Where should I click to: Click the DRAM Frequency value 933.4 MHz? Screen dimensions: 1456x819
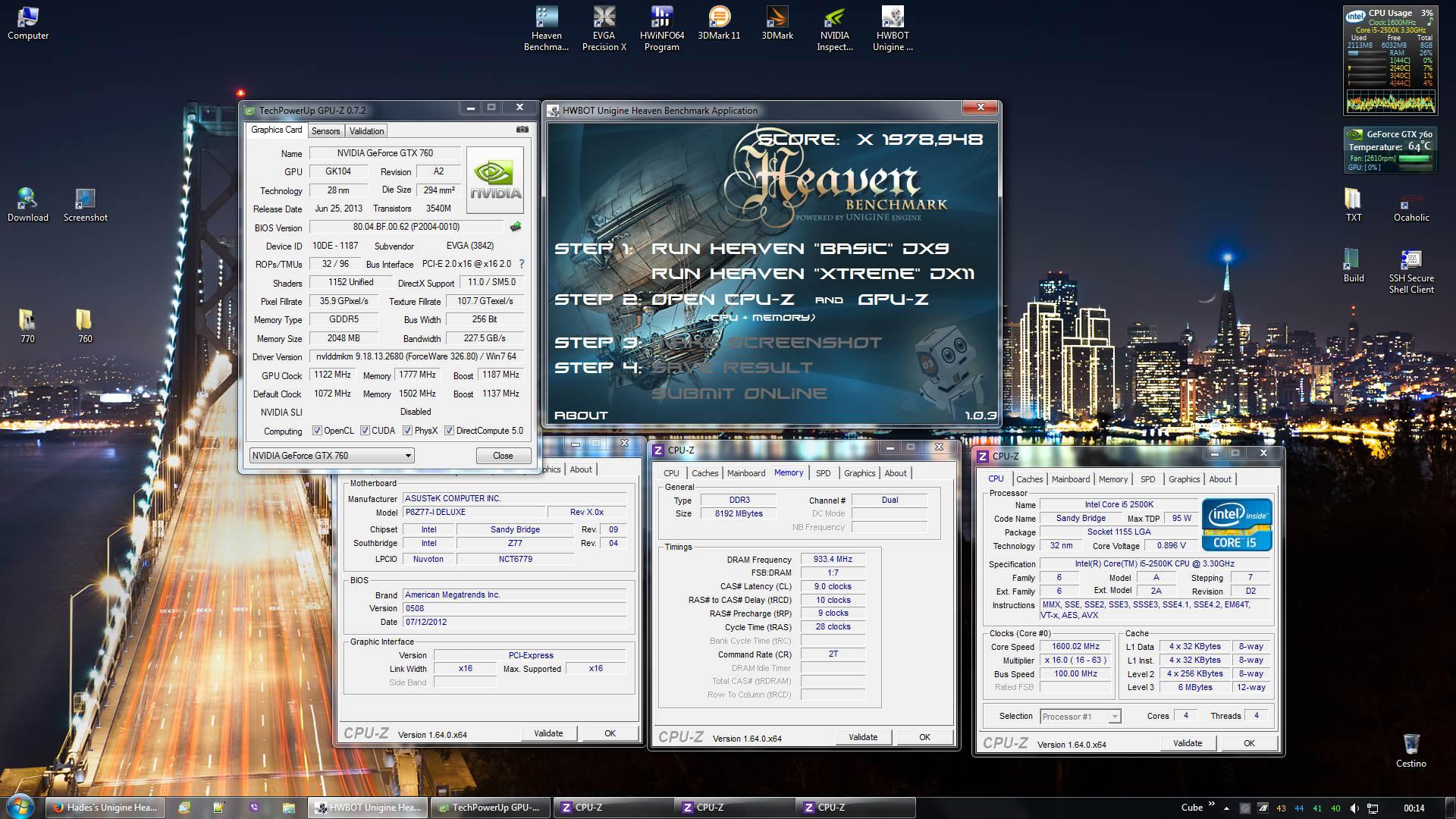833,560
